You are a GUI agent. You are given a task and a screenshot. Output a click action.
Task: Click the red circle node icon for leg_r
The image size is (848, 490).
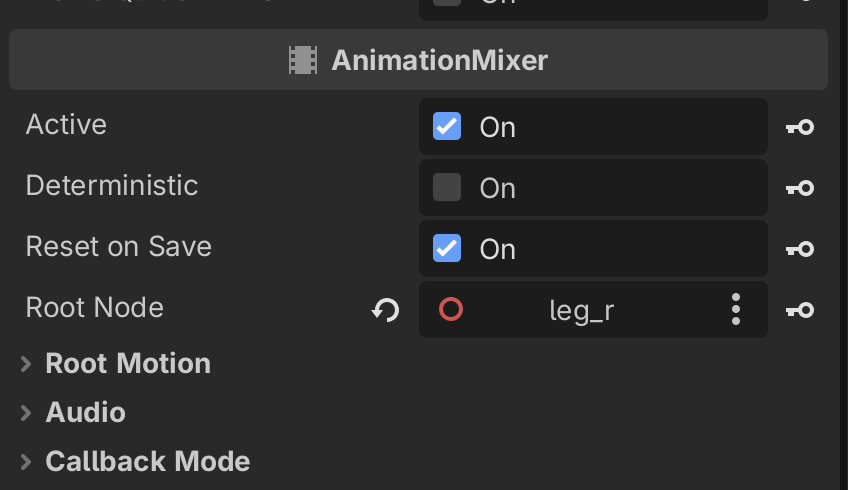(450, 310)
